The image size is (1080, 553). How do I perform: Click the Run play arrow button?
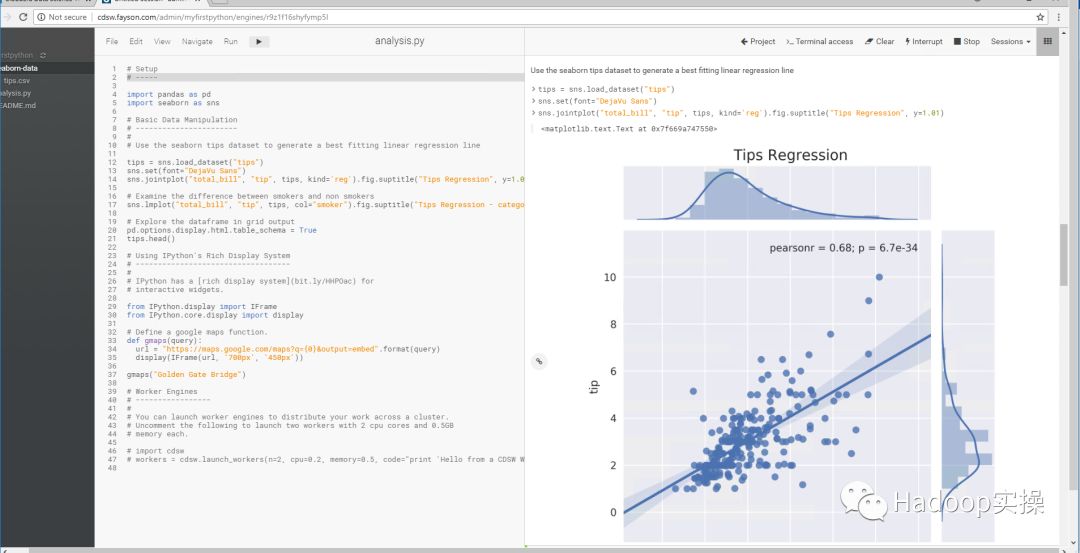click(259, 42)
